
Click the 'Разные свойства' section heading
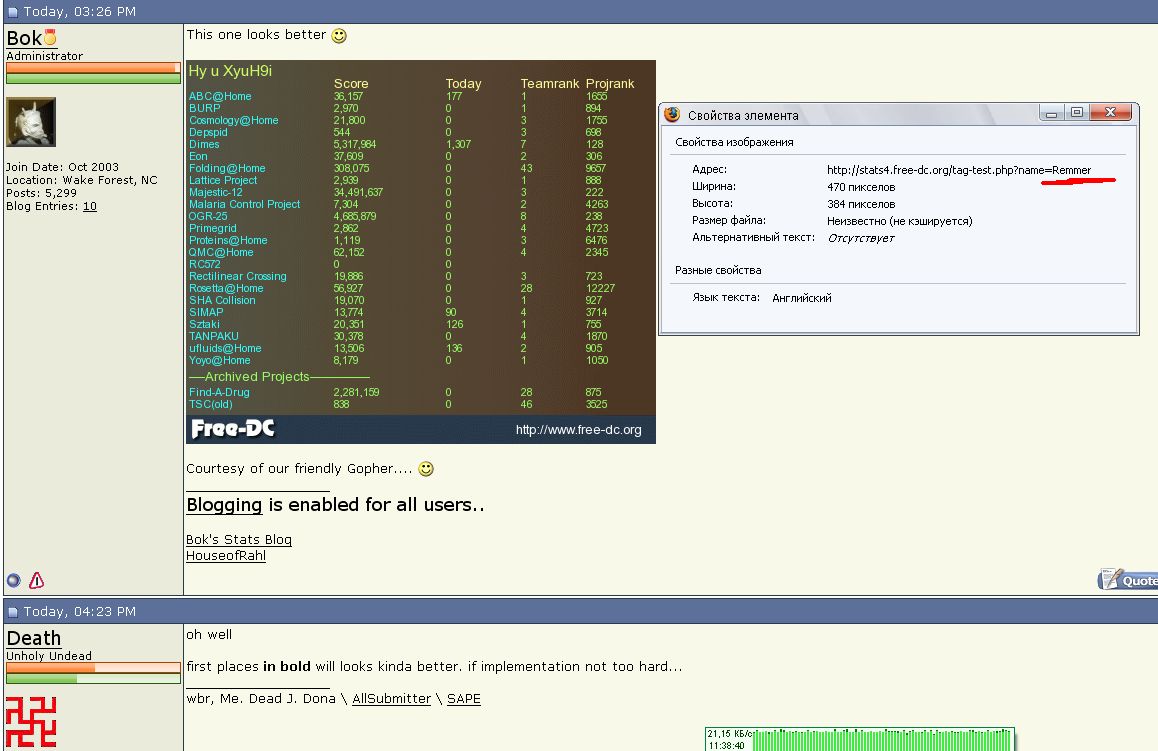pyautogui.click(x=718, y=270)
